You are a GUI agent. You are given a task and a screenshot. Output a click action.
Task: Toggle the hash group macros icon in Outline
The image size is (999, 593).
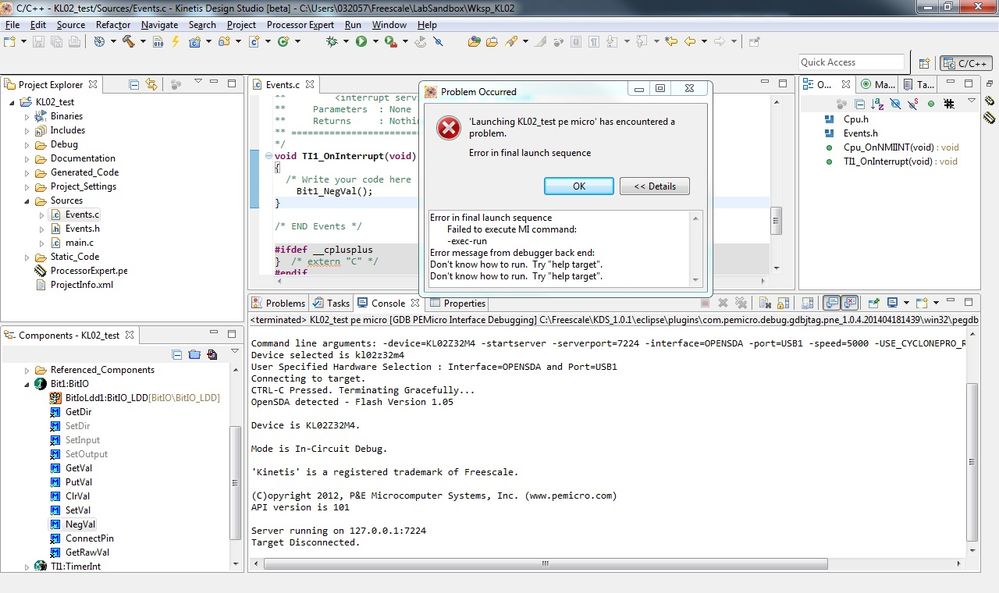pyautogui.click(x=949, y=103)
